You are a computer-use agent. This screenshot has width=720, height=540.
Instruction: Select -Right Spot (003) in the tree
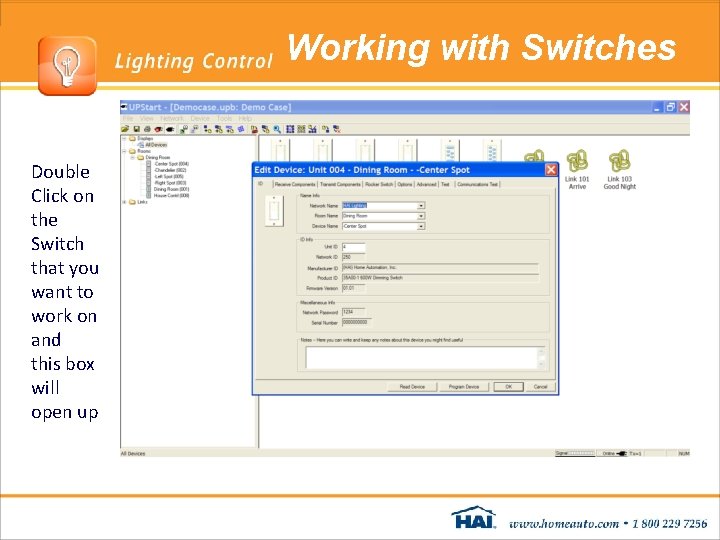click(170, 183)
